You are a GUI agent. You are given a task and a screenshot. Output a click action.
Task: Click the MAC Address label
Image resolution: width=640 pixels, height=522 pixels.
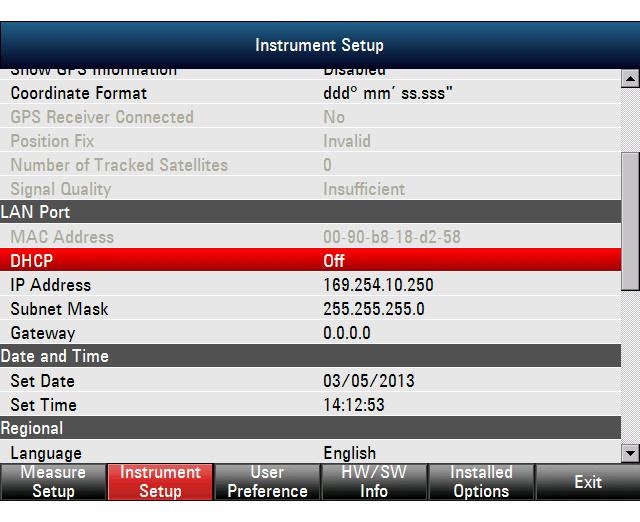(62, 237)
